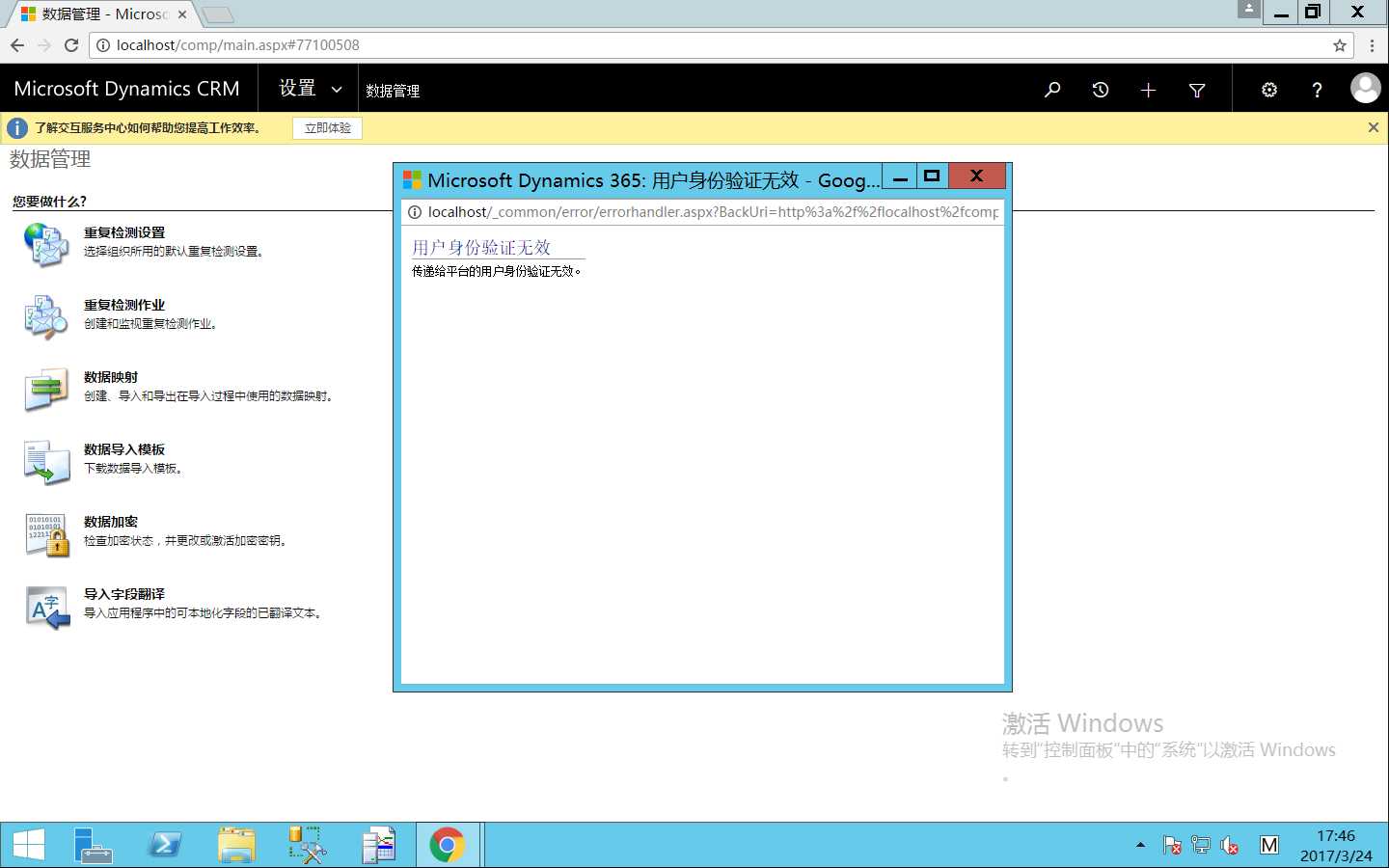Click input method M tray icon
The width and height of the screenshot is (1389, 868).
pos(1269,846)
